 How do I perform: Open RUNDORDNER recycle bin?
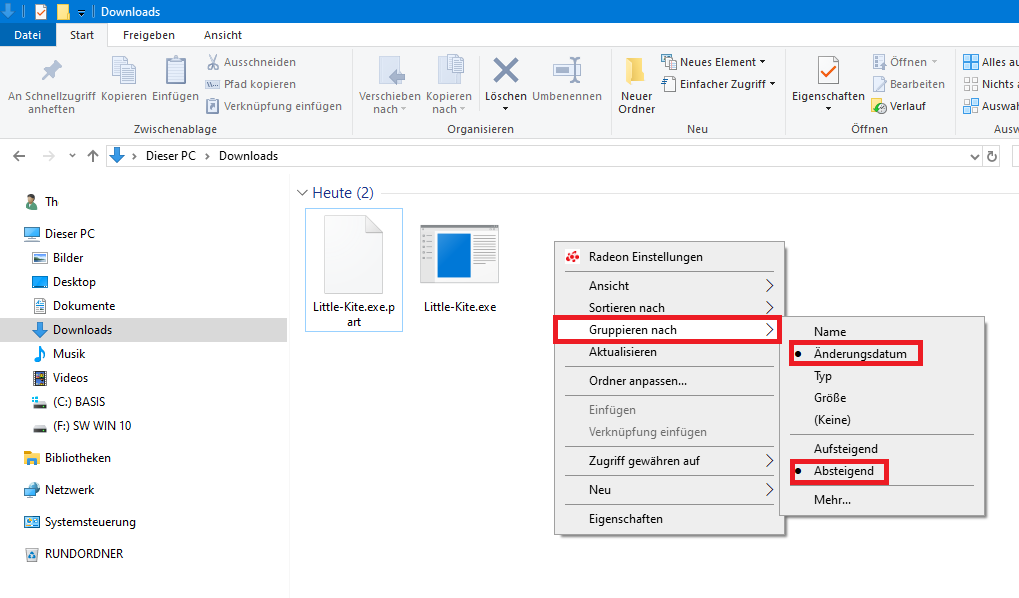73,554
